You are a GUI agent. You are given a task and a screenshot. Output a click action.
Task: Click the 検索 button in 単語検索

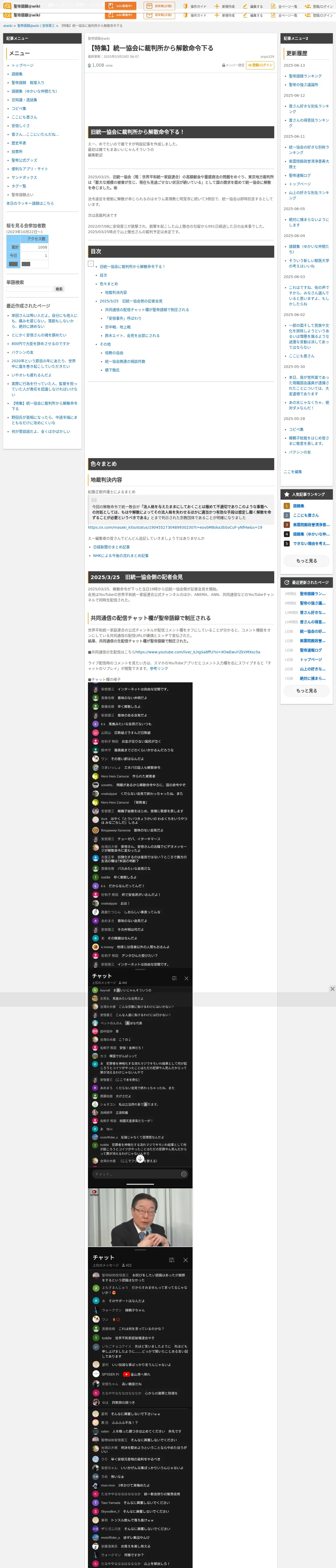pyautogui.click(x=59, y=289)
